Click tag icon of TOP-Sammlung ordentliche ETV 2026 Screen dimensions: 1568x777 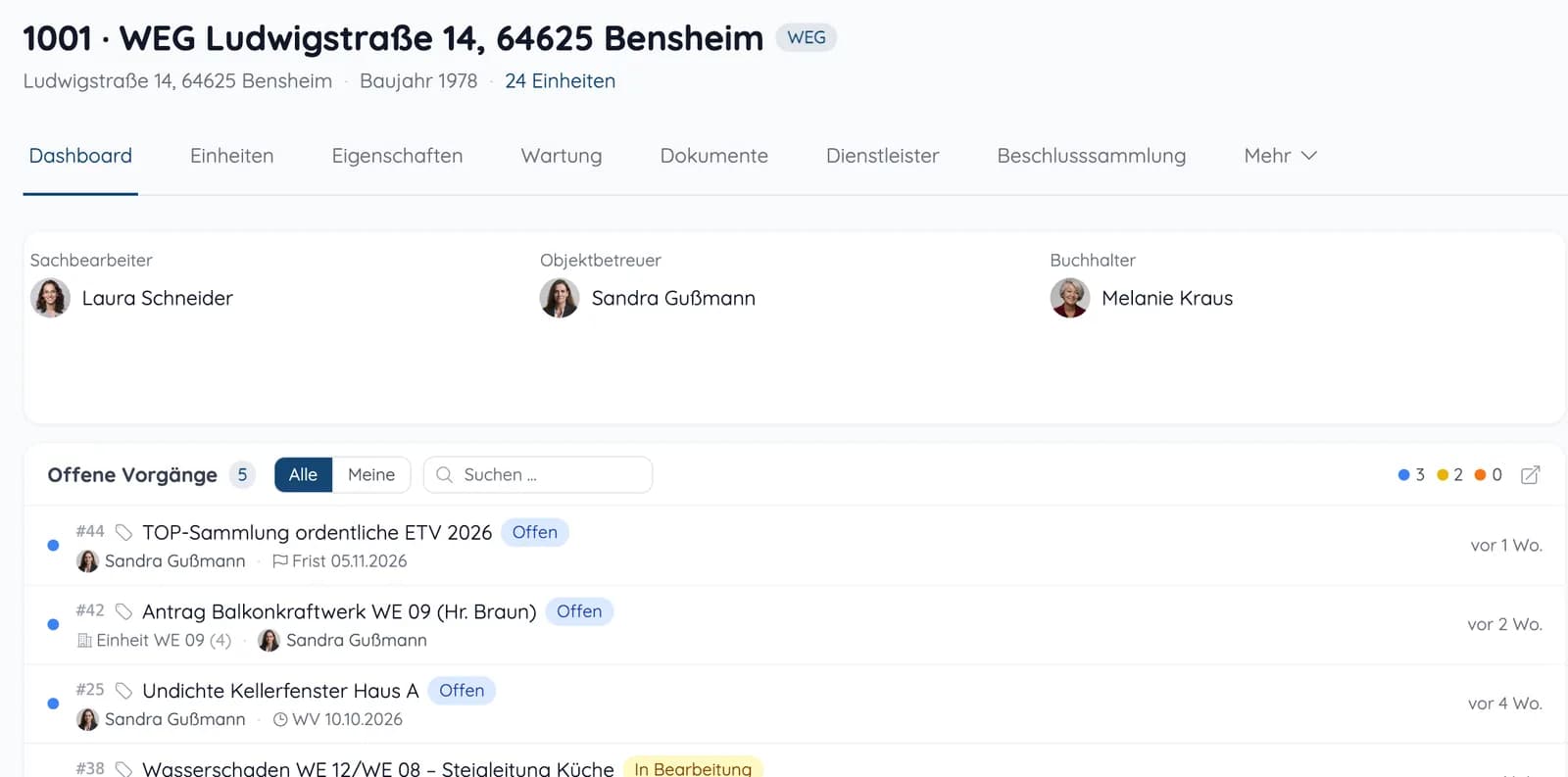point(123,532)
